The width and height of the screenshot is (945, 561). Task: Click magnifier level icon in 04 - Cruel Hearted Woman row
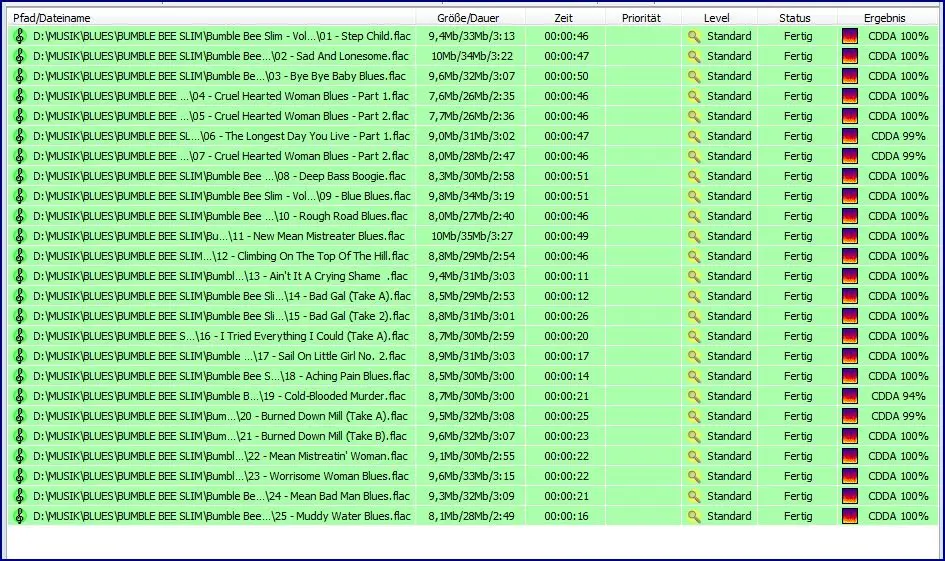(x=694, y=96)
